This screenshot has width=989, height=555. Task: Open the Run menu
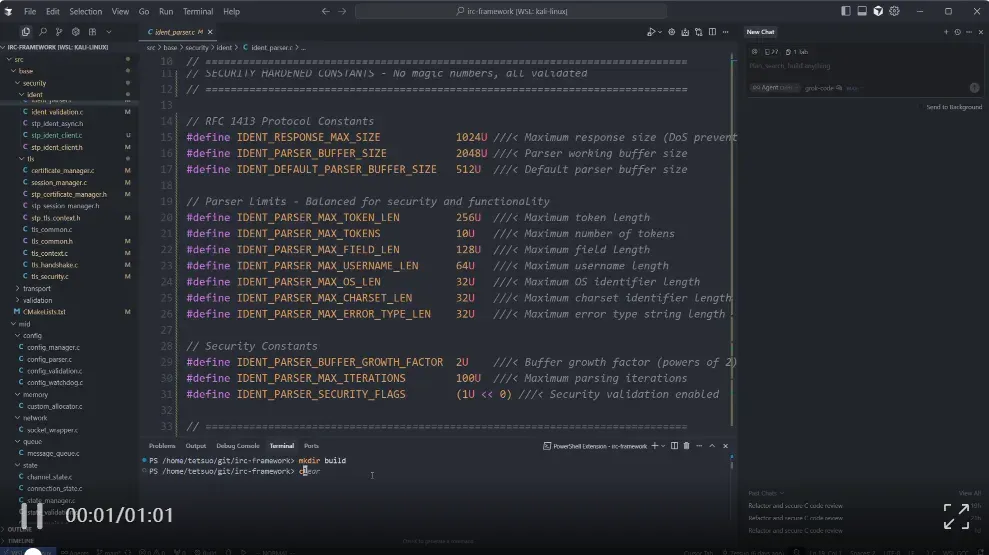coord(166,11)
